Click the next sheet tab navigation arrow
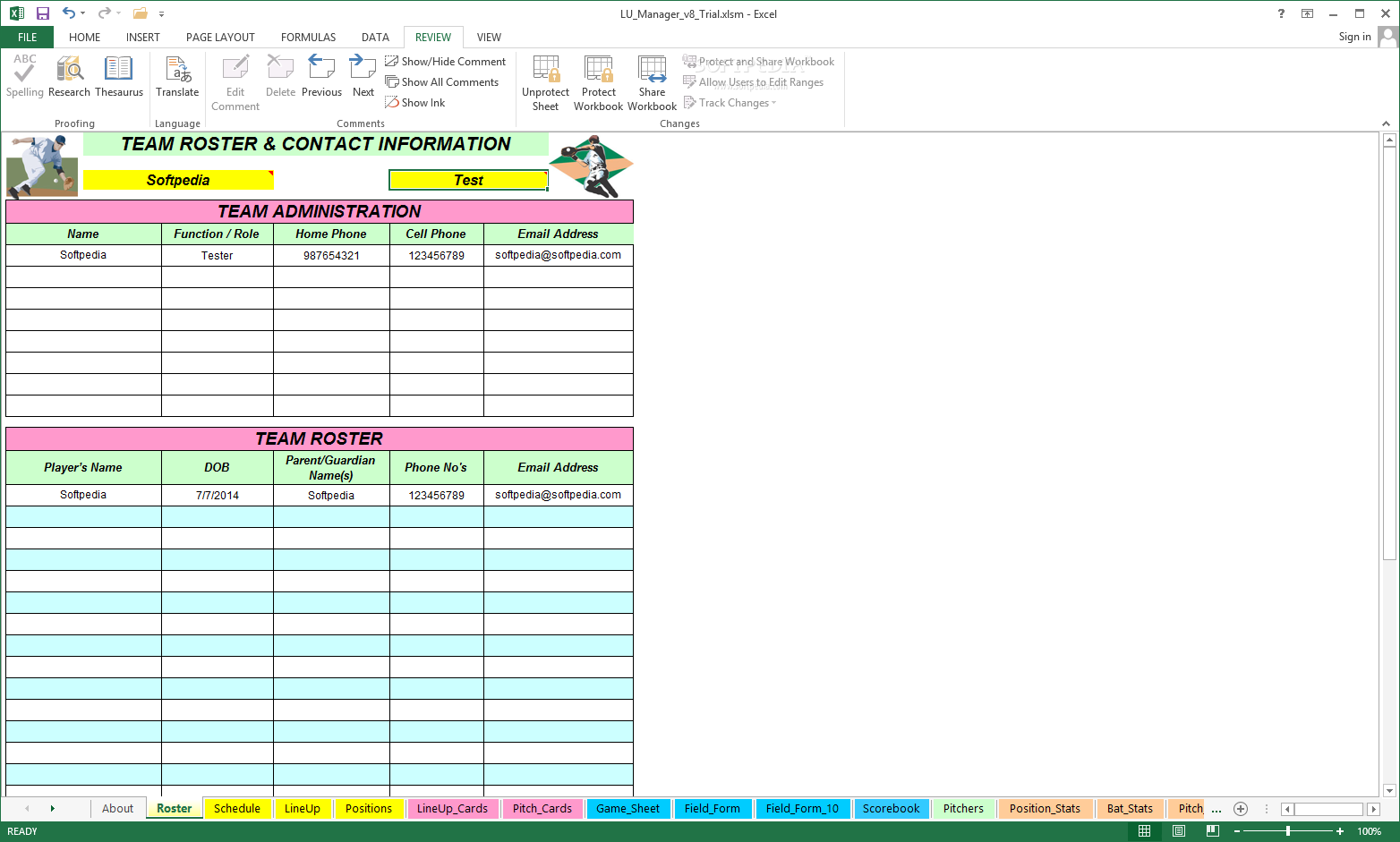Screen dimensions: 1400x842 pyautogui.click(x=53, y=808)
